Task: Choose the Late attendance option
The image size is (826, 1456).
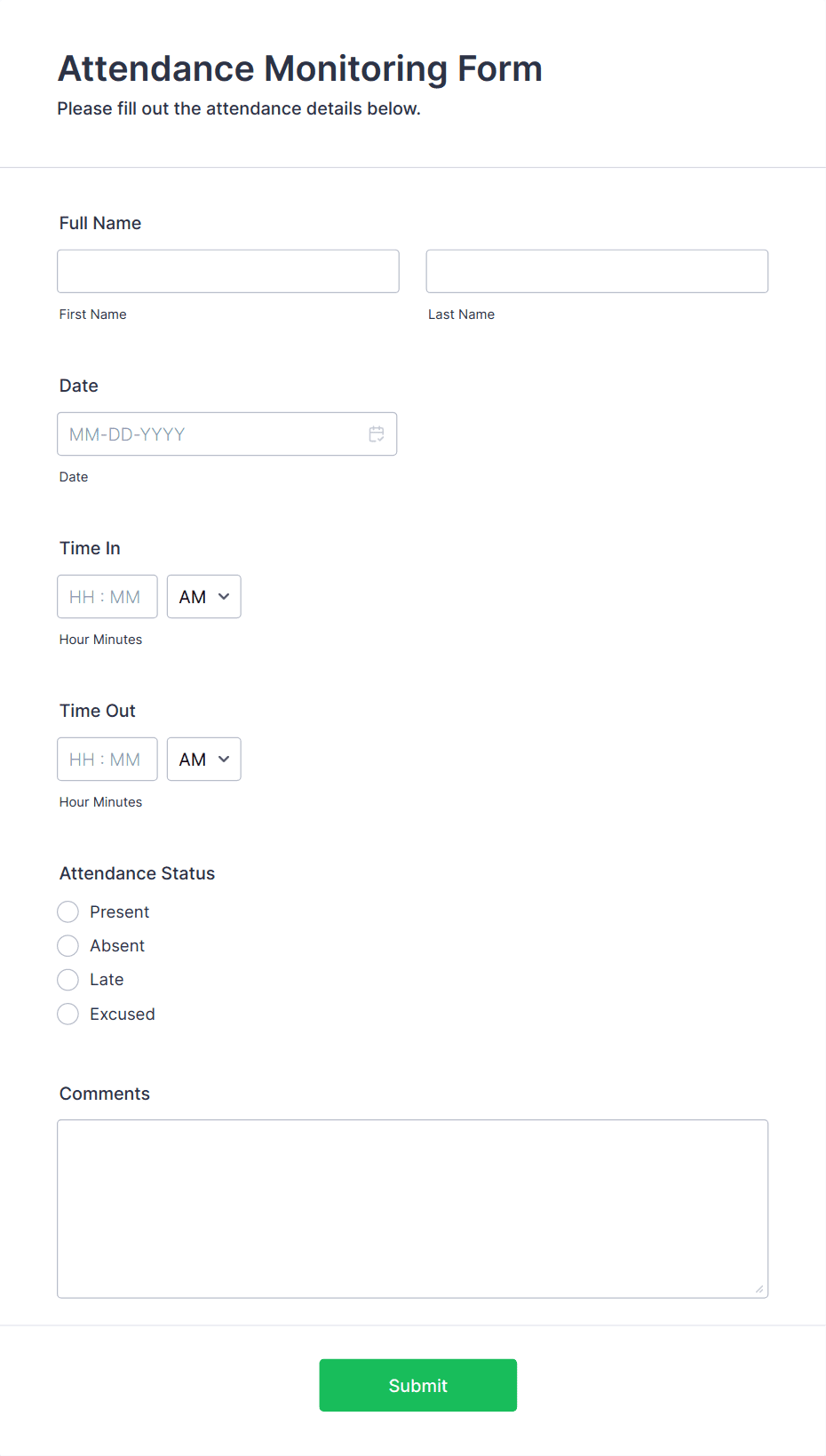Action: (68, 980)
